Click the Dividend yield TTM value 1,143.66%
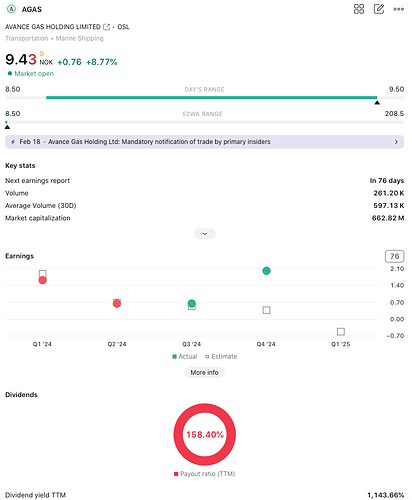Screen dimensions: 412x500 (386, 495)
